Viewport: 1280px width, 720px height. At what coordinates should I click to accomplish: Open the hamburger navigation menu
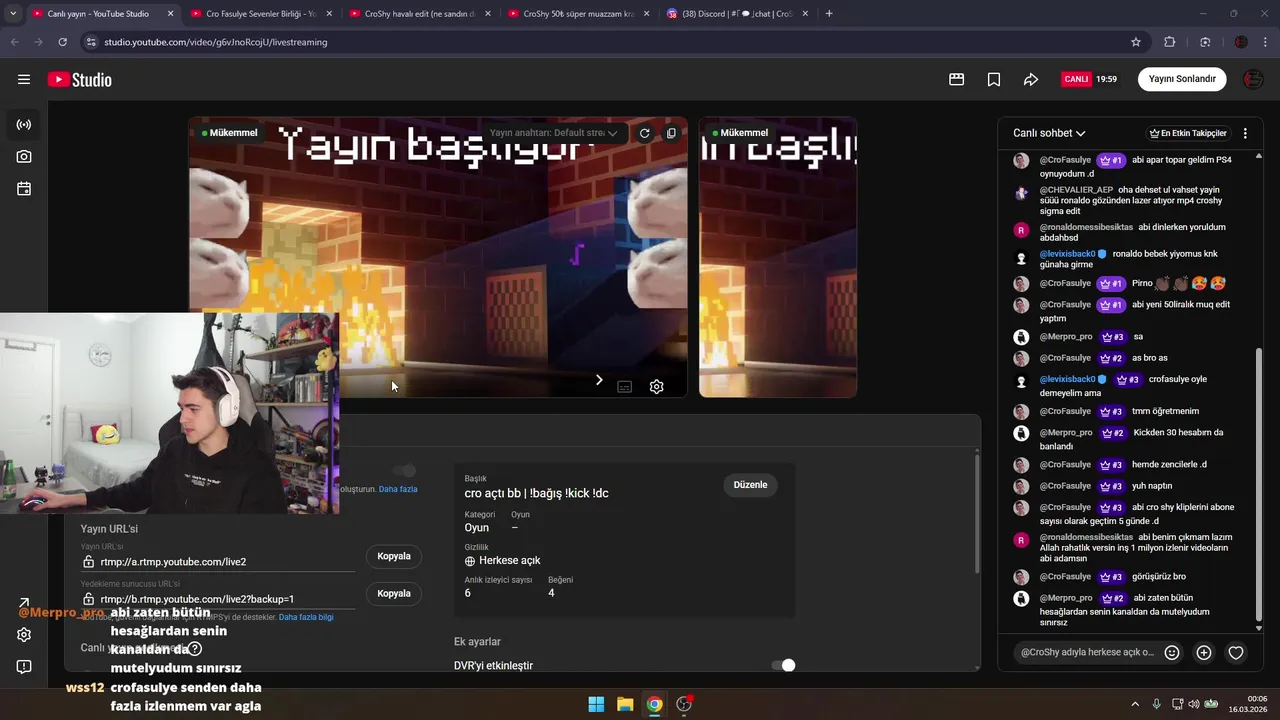[24, 79]
